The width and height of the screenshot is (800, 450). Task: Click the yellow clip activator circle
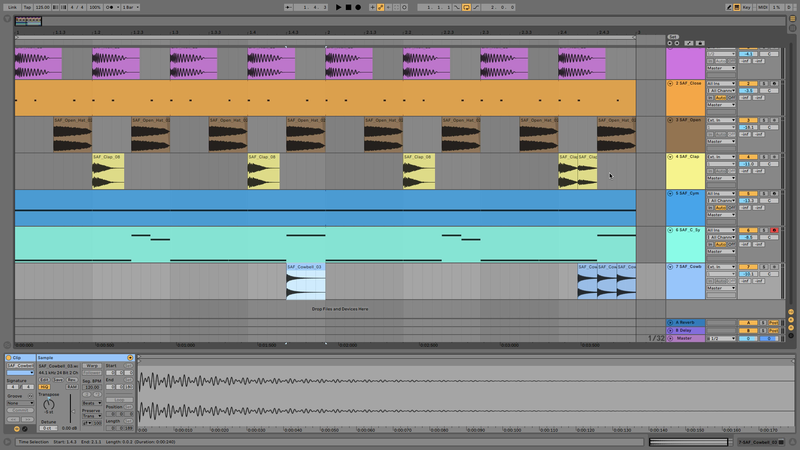9,358
